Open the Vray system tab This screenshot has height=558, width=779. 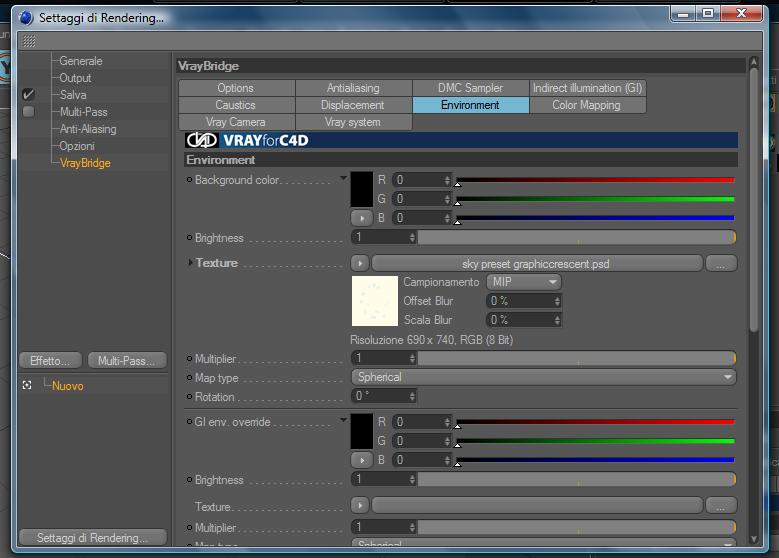353,122
